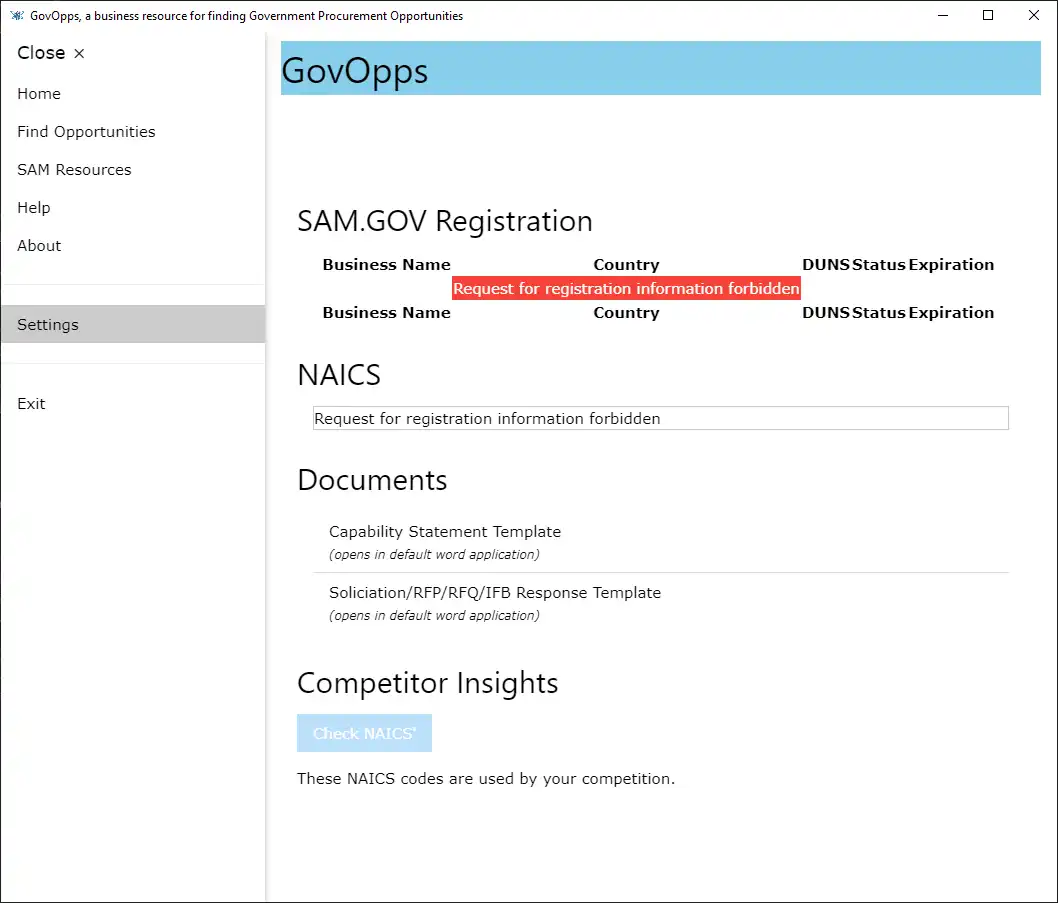Close the GovOpps window

(x=1033, y=15)
